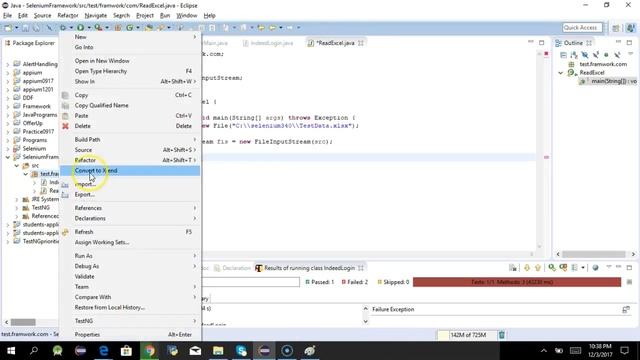Click compare icon beside Failure Exception
Viewport: 640px width, 360px height.
pyautogui.click(x=626, y=309)
